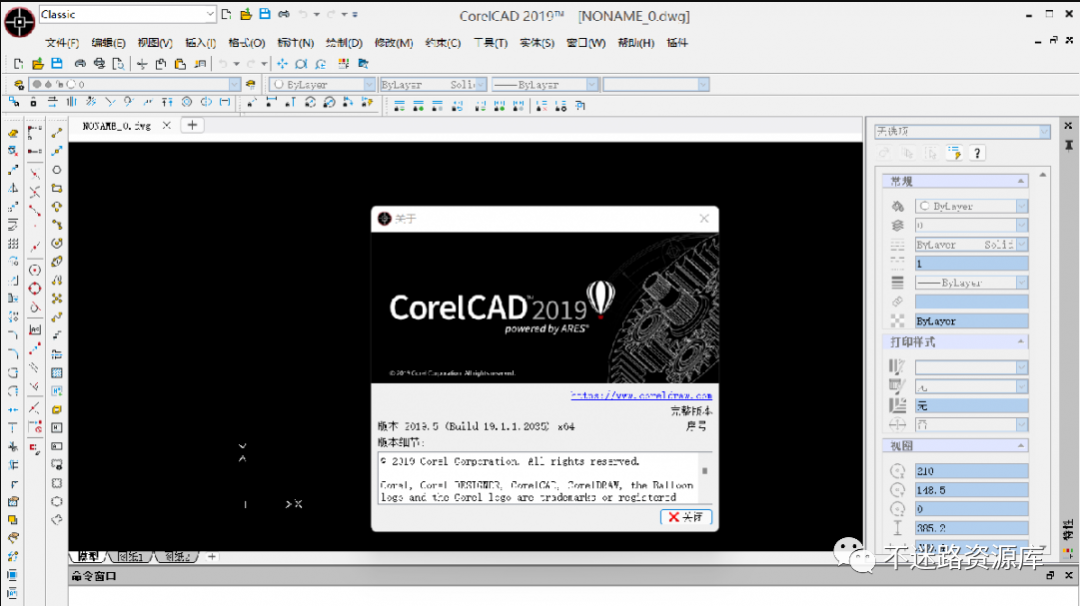1080x606 pixels.
Task: Switch to 图纸1 sheet tab
Action: coord(130,556)
